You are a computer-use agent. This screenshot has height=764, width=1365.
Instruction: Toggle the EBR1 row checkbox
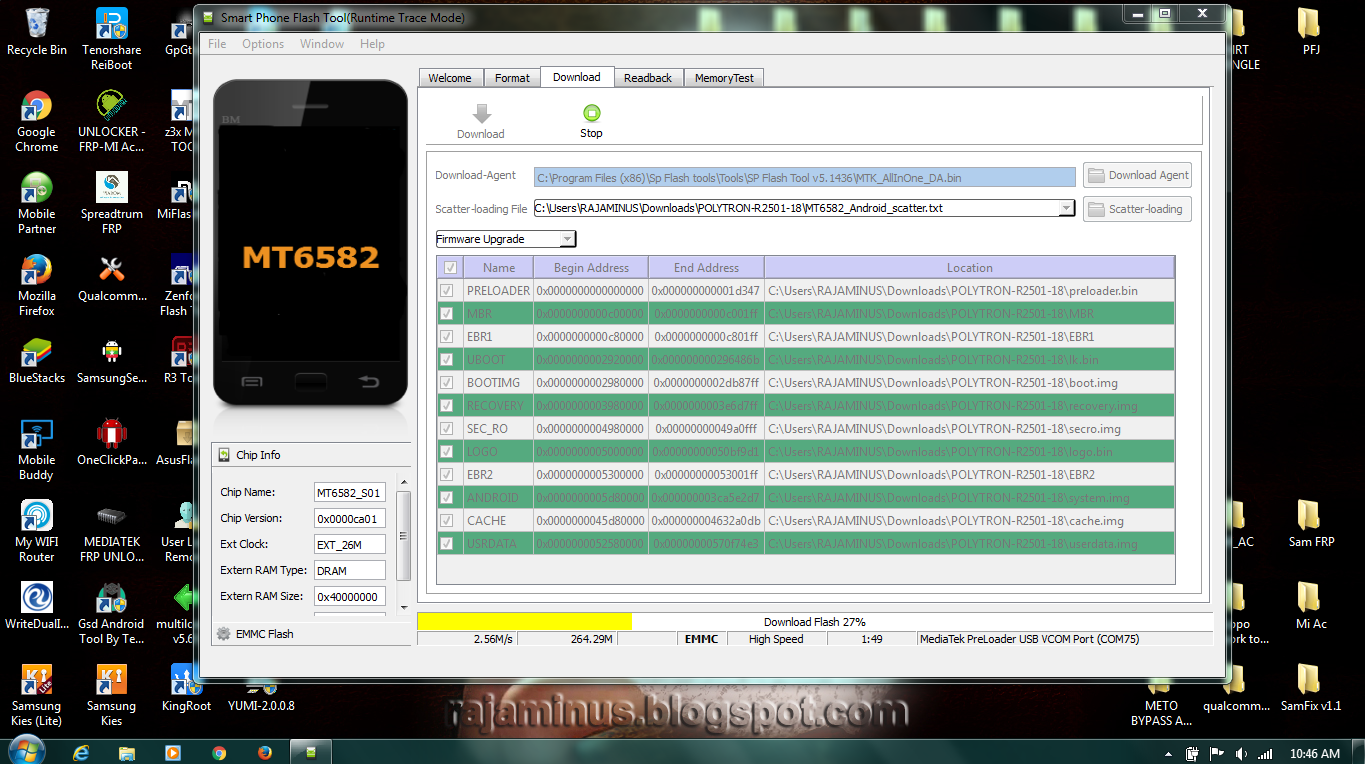click(447, 337)
